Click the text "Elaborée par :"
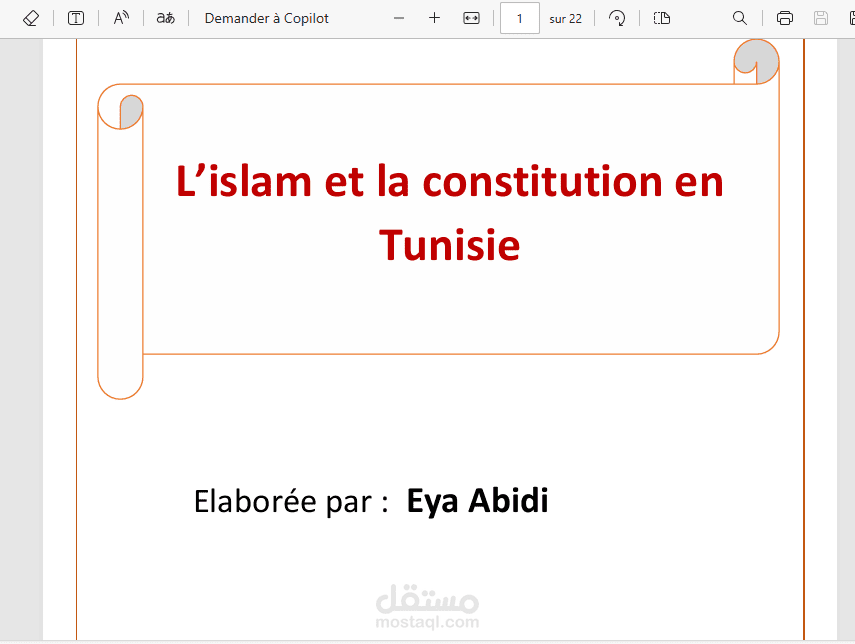The image size is (855, 644). coord(291,501)
